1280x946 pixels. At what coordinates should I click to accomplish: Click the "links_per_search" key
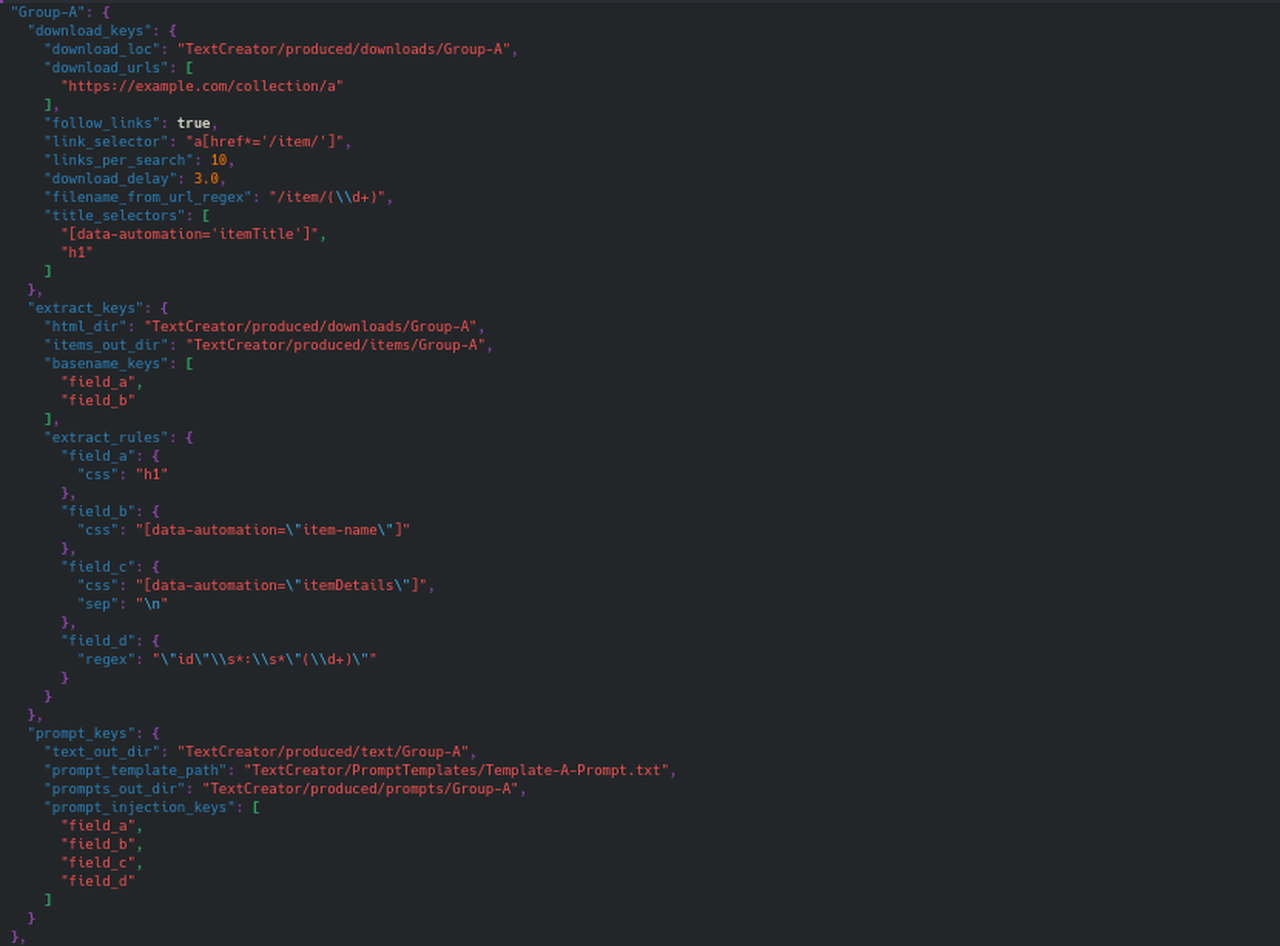pyautogui.click(x=118, y=160)
